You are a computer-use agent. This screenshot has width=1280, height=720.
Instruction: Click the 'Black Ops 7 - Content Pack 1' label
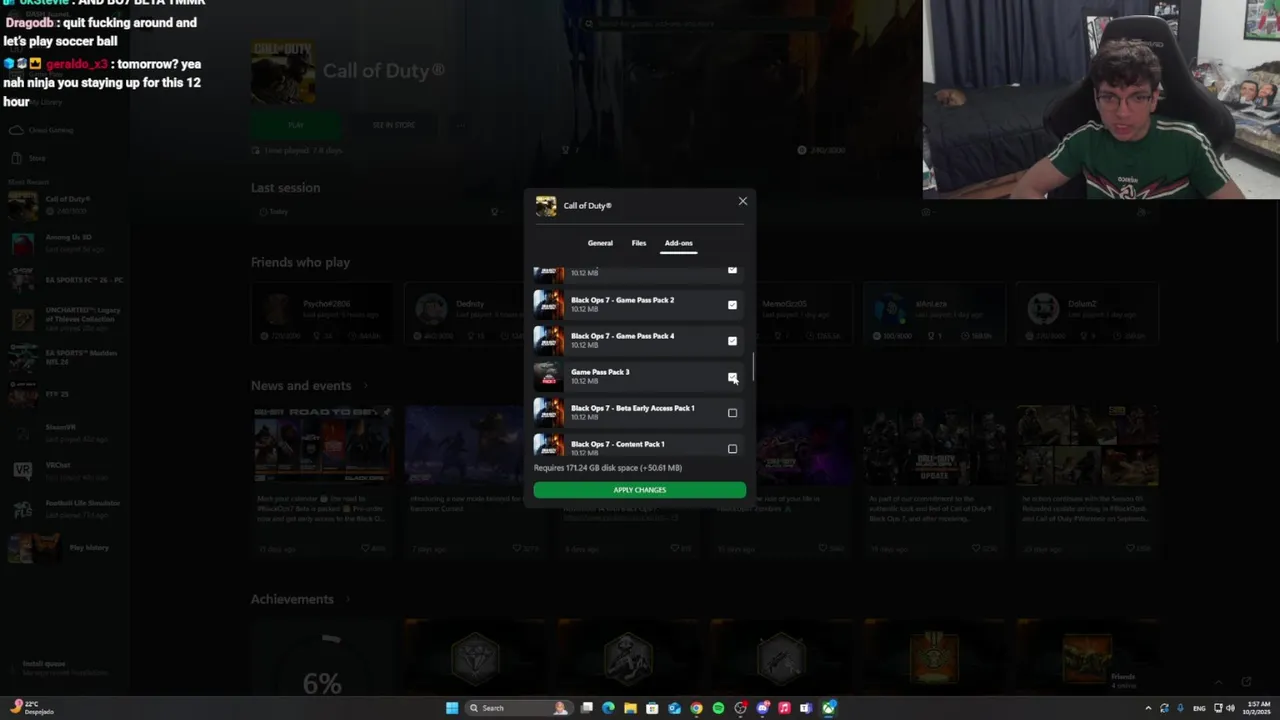(x=617, y=444)
